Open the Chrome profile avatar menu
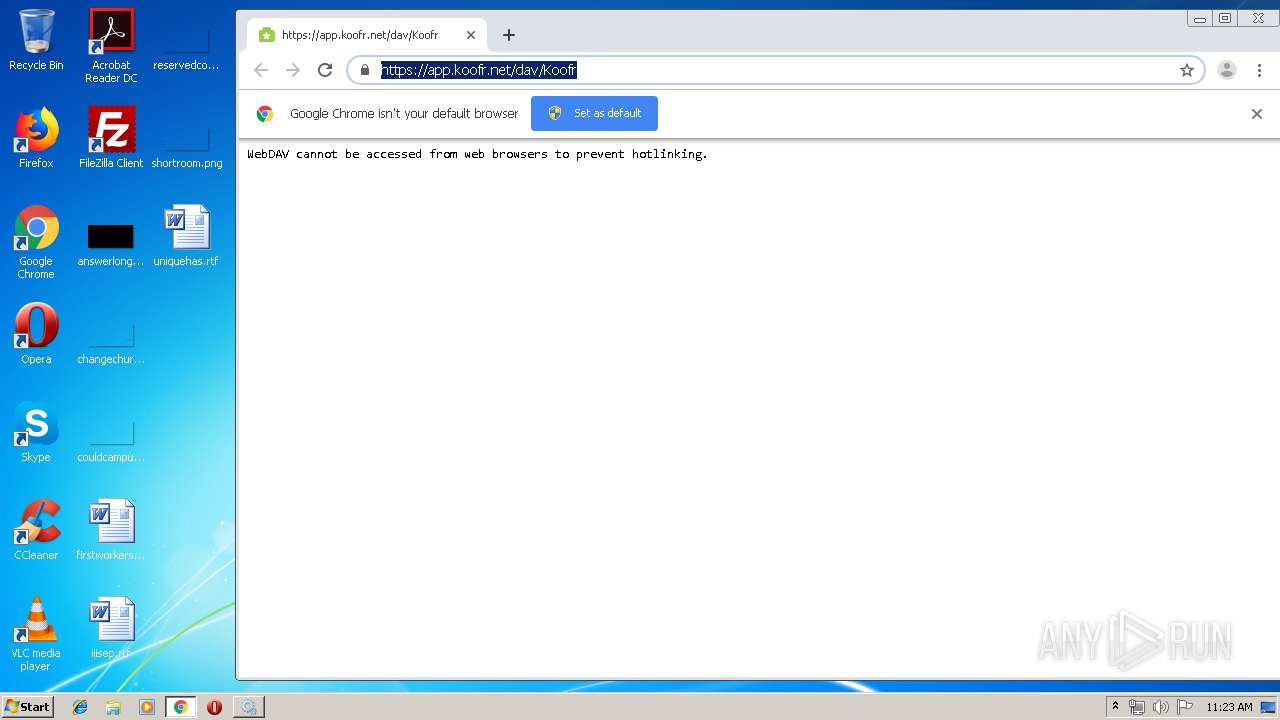 [1227, 70]
